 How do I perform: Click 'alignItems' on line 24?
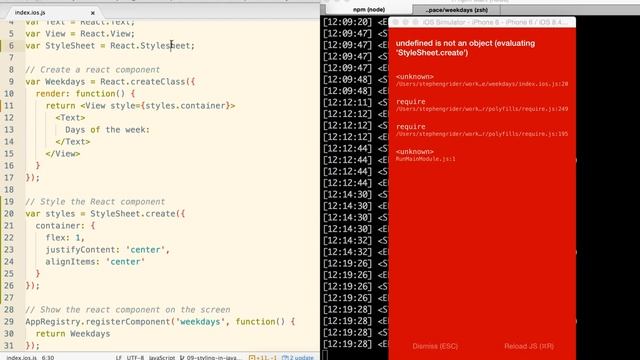point(70,262)
